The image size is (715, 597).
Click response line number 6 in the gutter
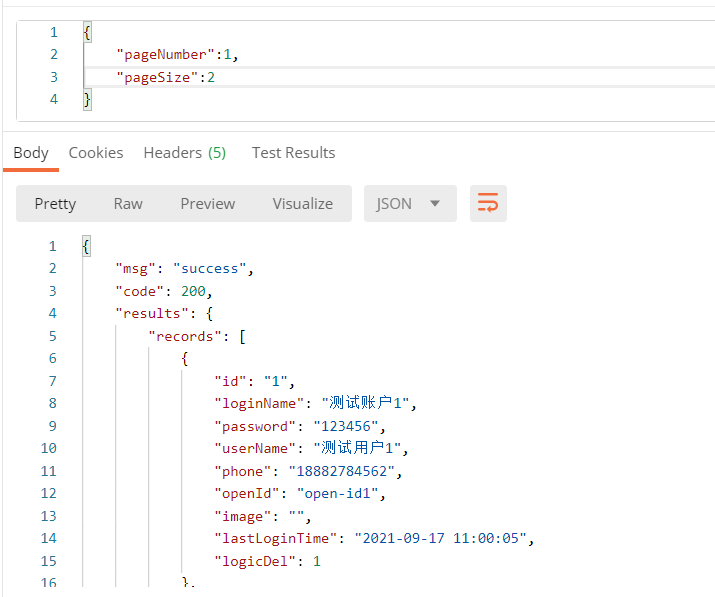pos(52,358)
